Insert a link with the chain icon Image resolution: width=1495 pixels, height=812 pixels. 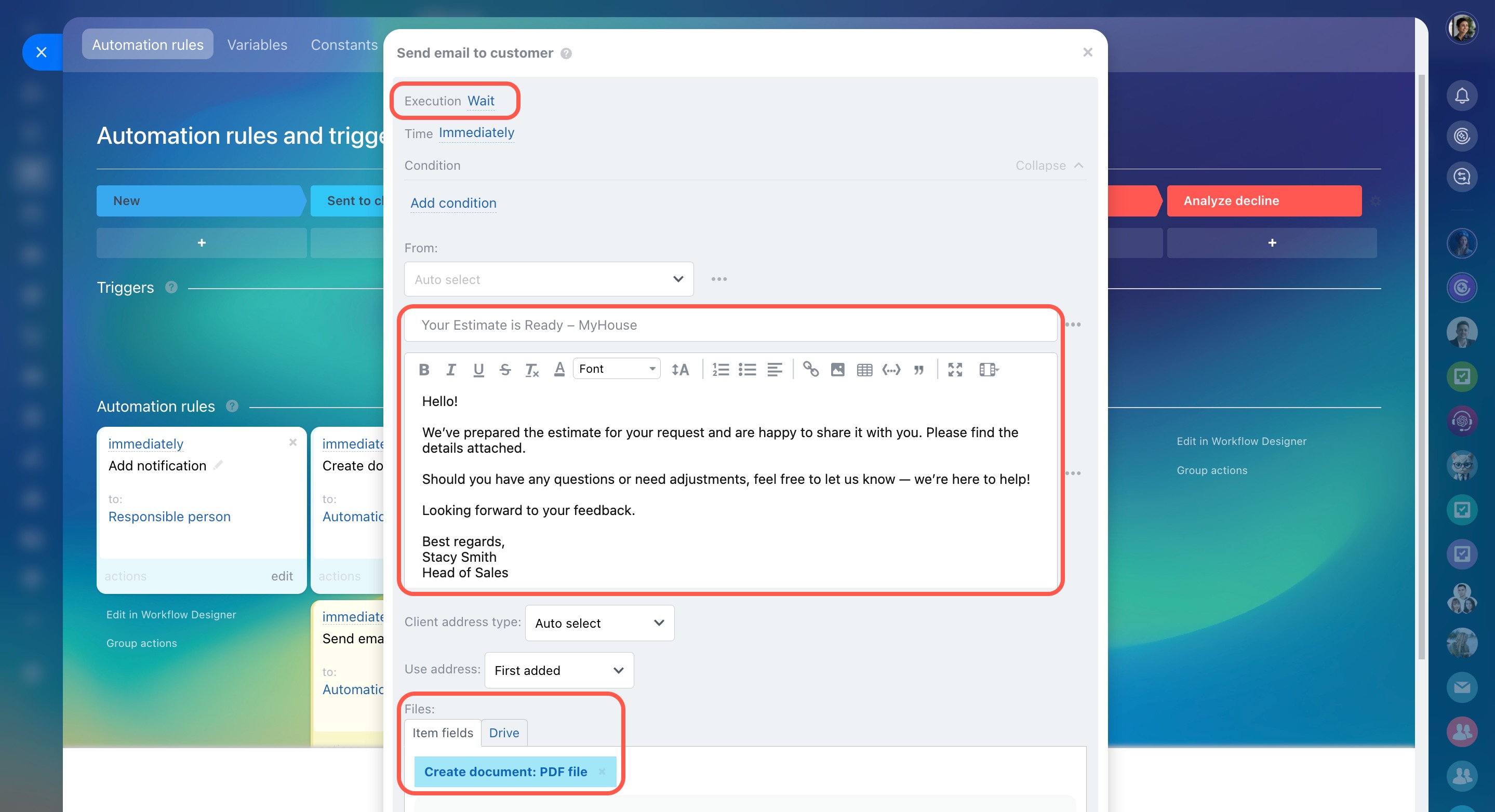tap(810, 370)
